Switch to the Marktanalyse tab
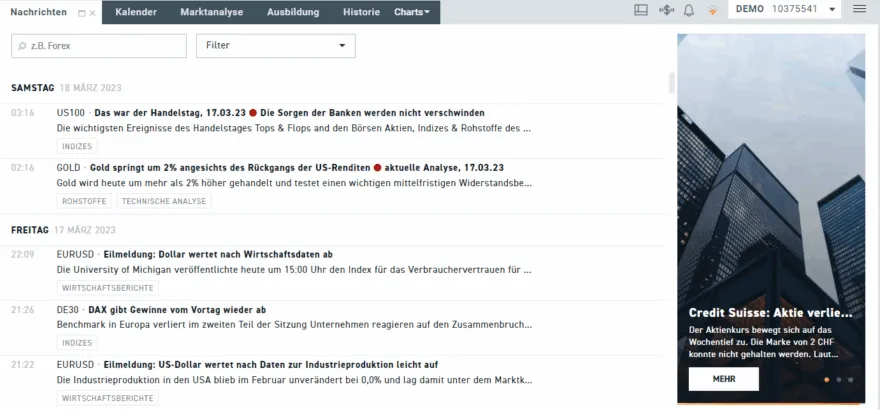Viewport: 880px width, 410px height. (212, 12)
